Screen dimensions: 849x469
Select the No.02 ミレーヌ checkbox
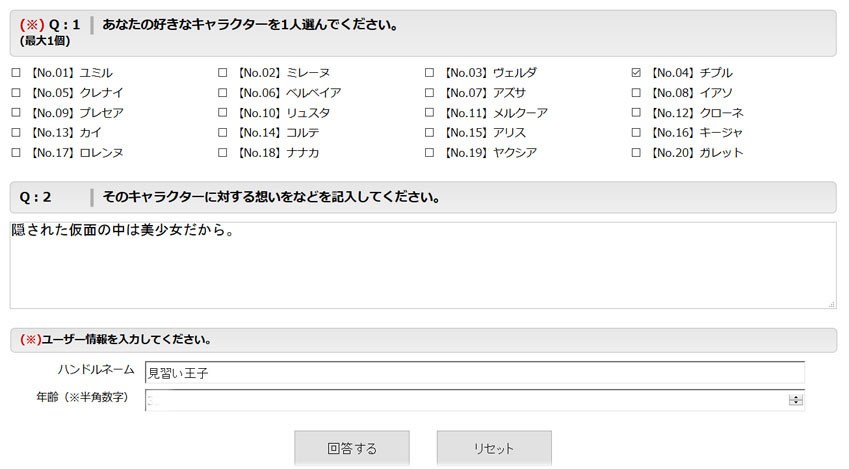click(x=223, y=73)
